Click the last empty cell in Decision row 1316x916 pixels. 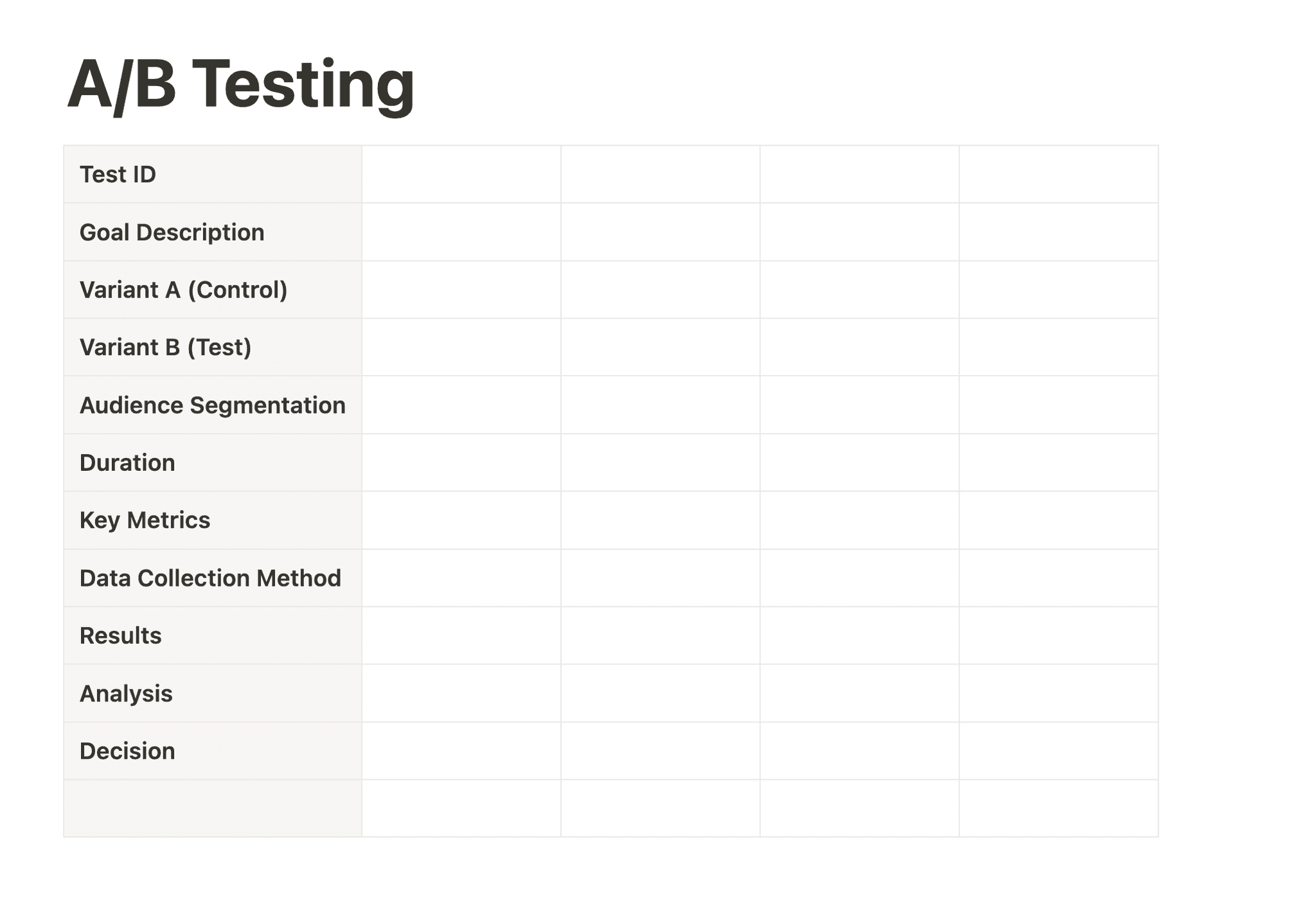tap(1059, 751)
